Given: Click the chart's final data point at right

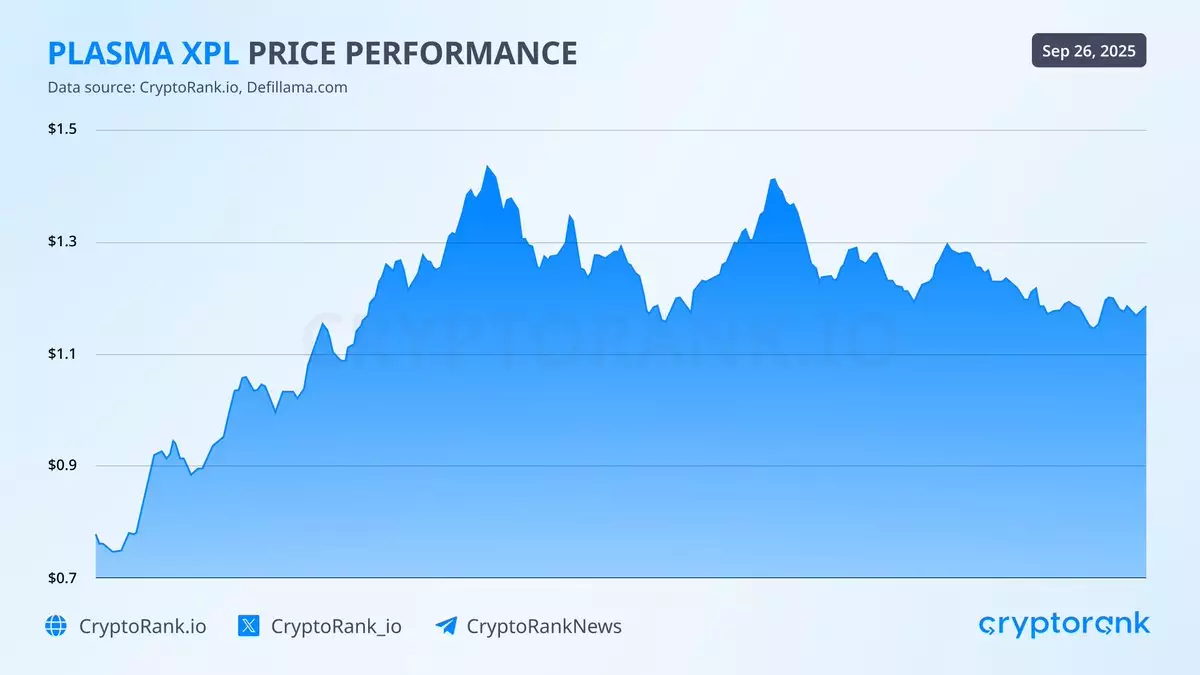Looking at the screenshot, I should [x=1144, y=307].
